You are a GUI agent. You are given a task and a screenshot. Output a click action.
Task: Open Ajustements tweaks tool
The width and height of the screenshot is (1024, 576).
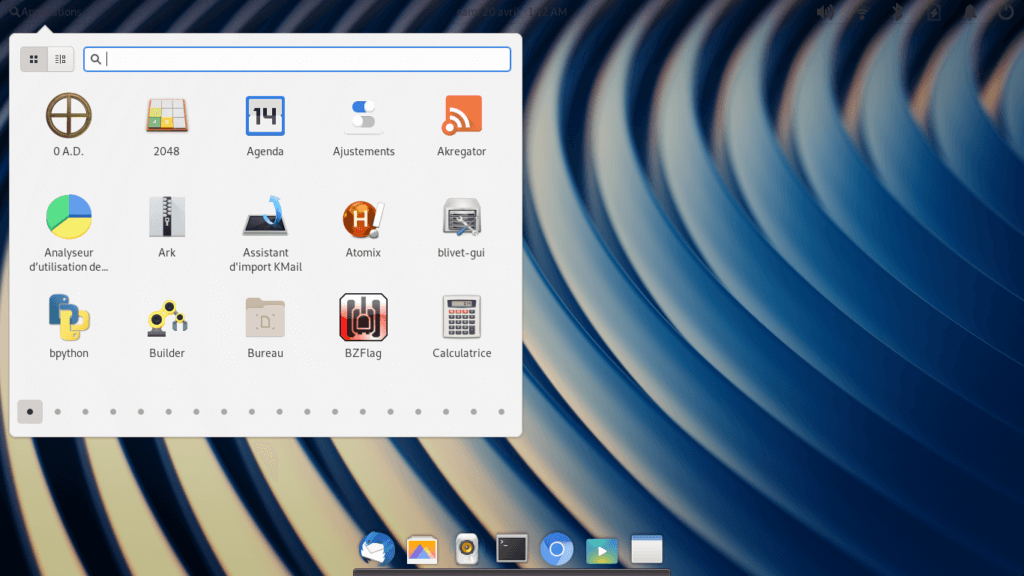(x=363, y=125)
